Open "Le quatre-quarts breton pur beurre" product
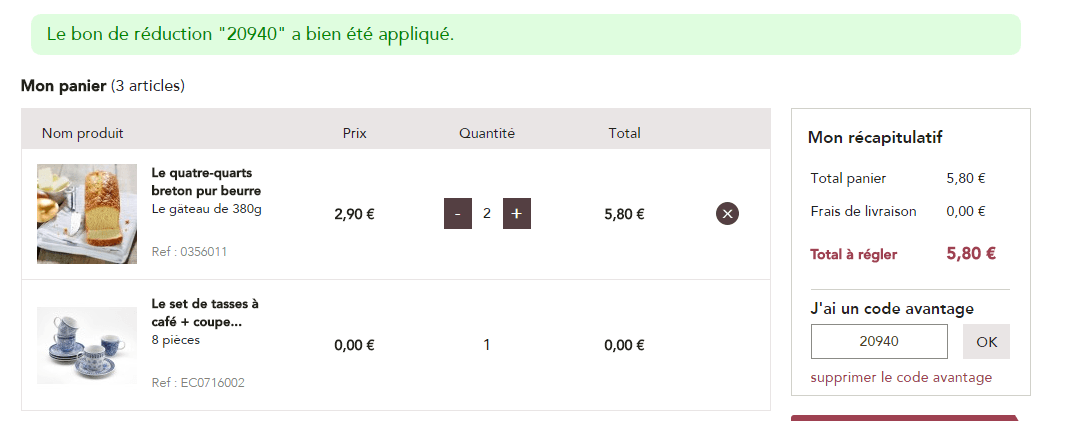1078x421 pixels. [206, 181]
